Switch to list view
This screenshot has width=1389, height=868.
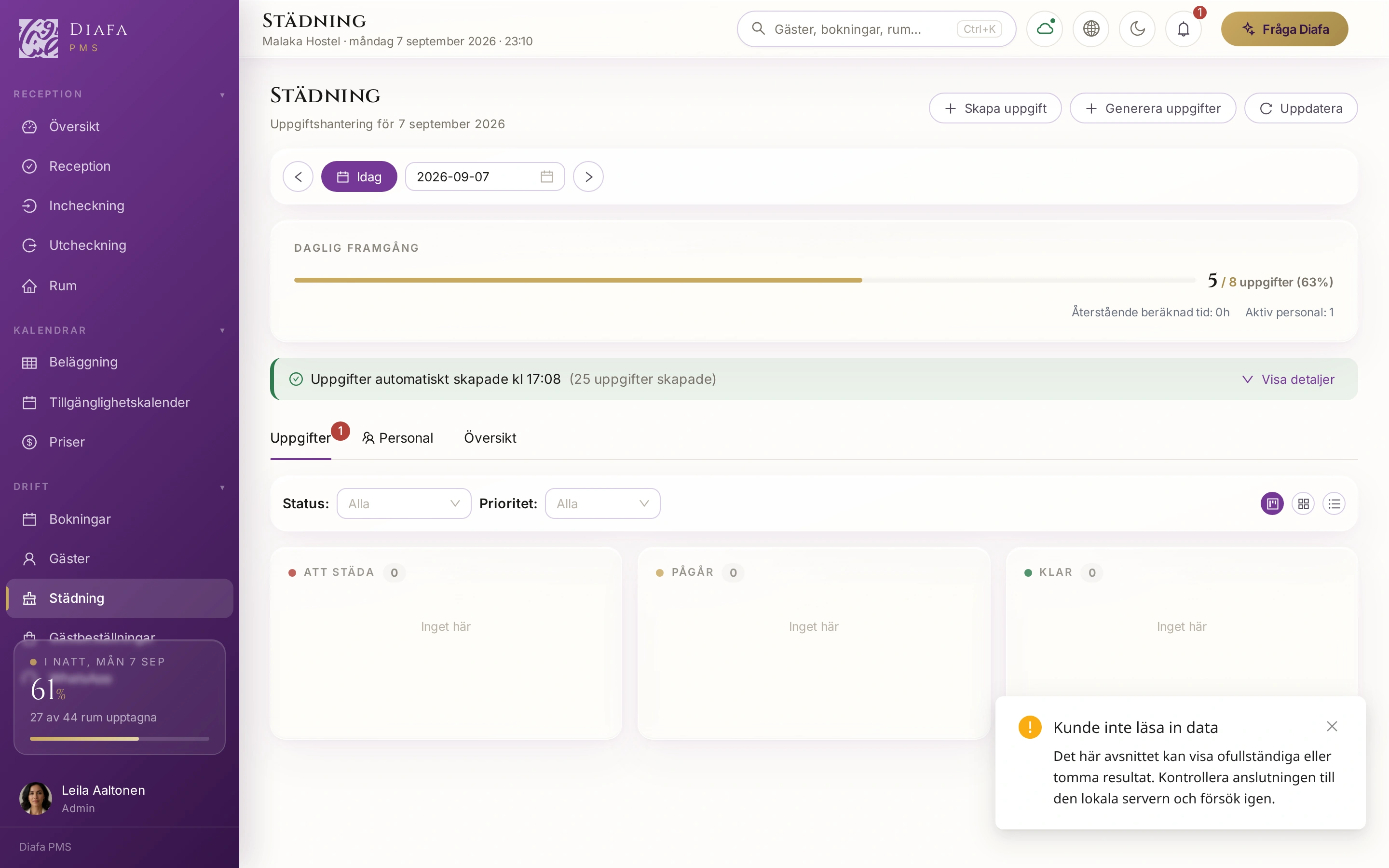[1334, 503]
